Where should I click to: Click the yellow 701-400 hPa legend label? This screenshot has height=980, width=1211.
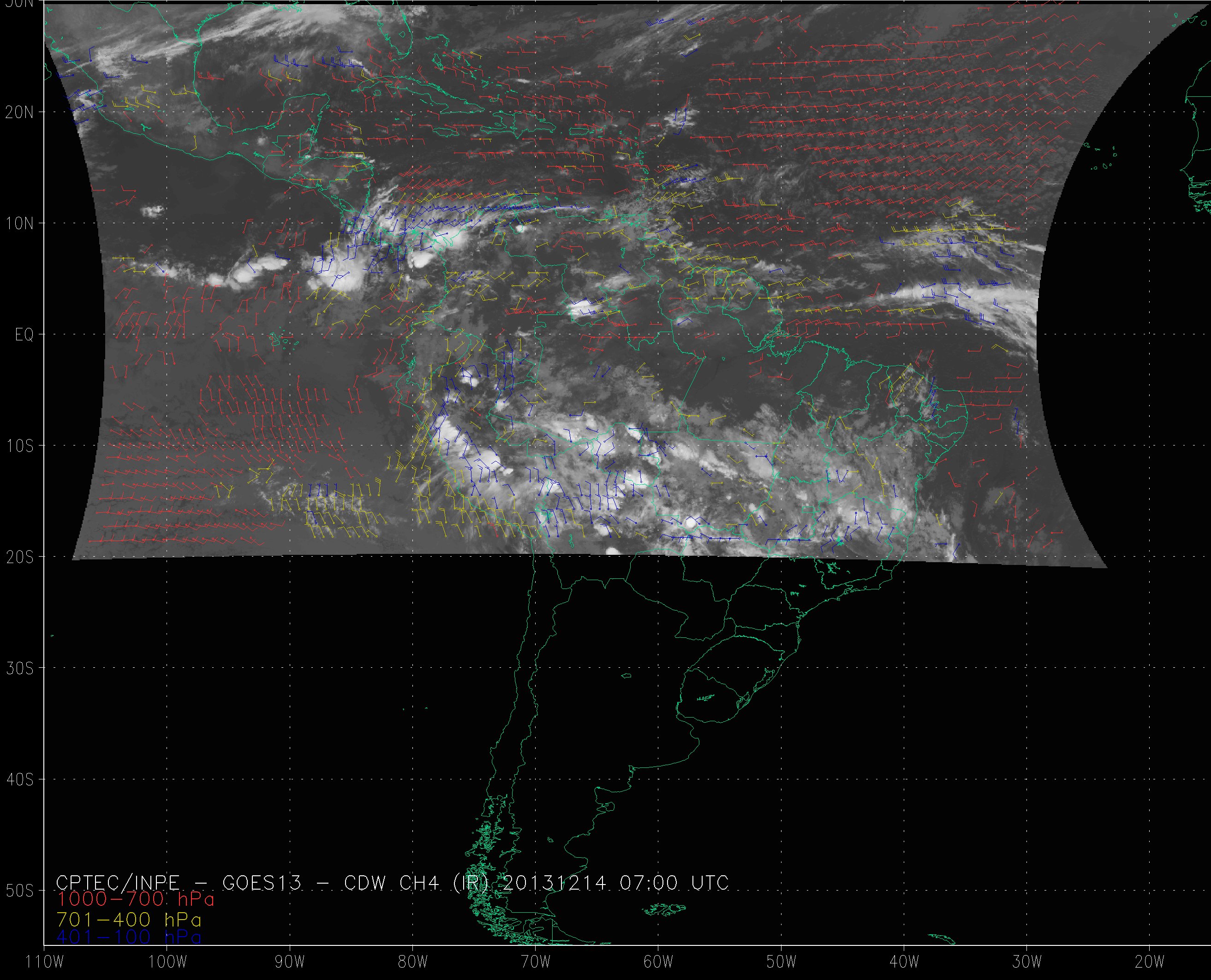click(x=129, y=920)
